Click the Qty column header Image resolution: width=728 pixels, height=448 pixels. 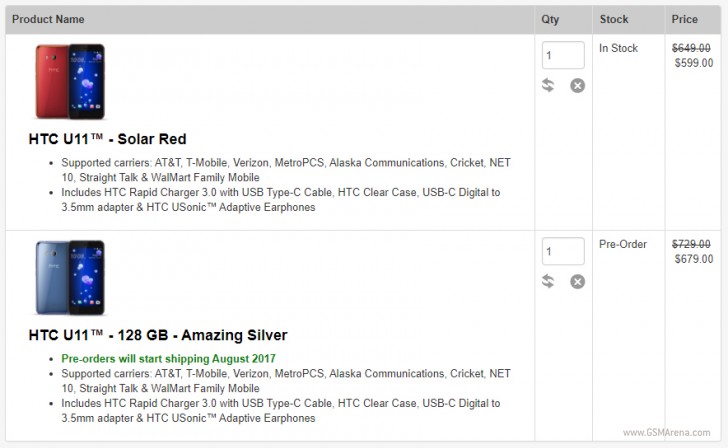click(550, 19)
